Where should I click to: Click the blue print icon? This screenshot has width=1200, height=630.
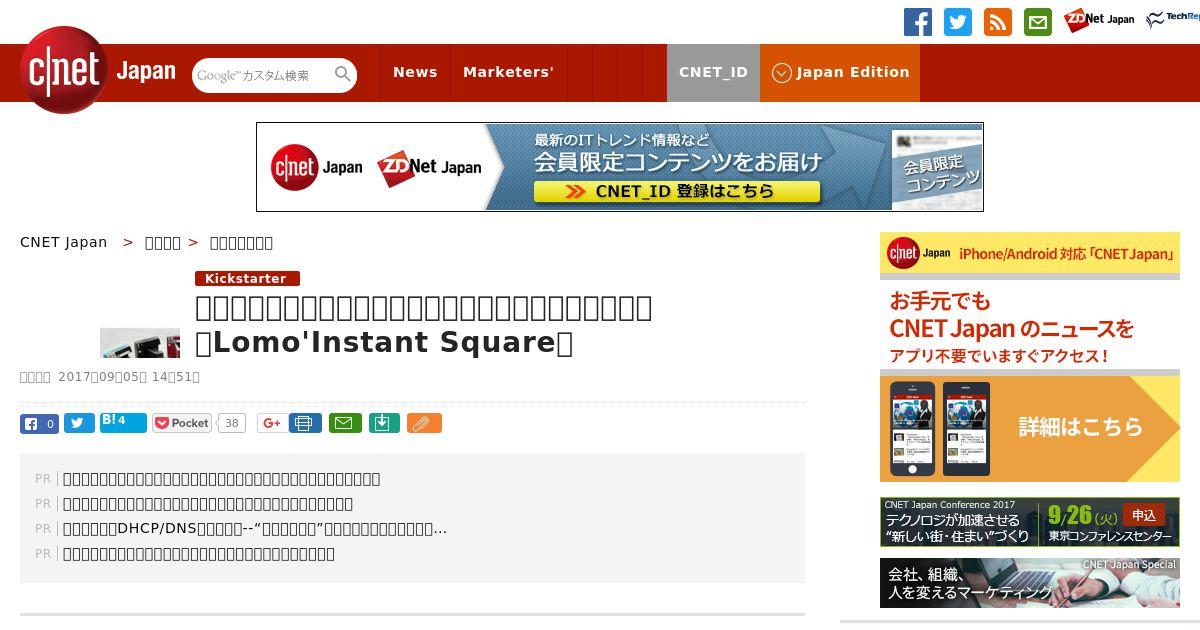305,423
